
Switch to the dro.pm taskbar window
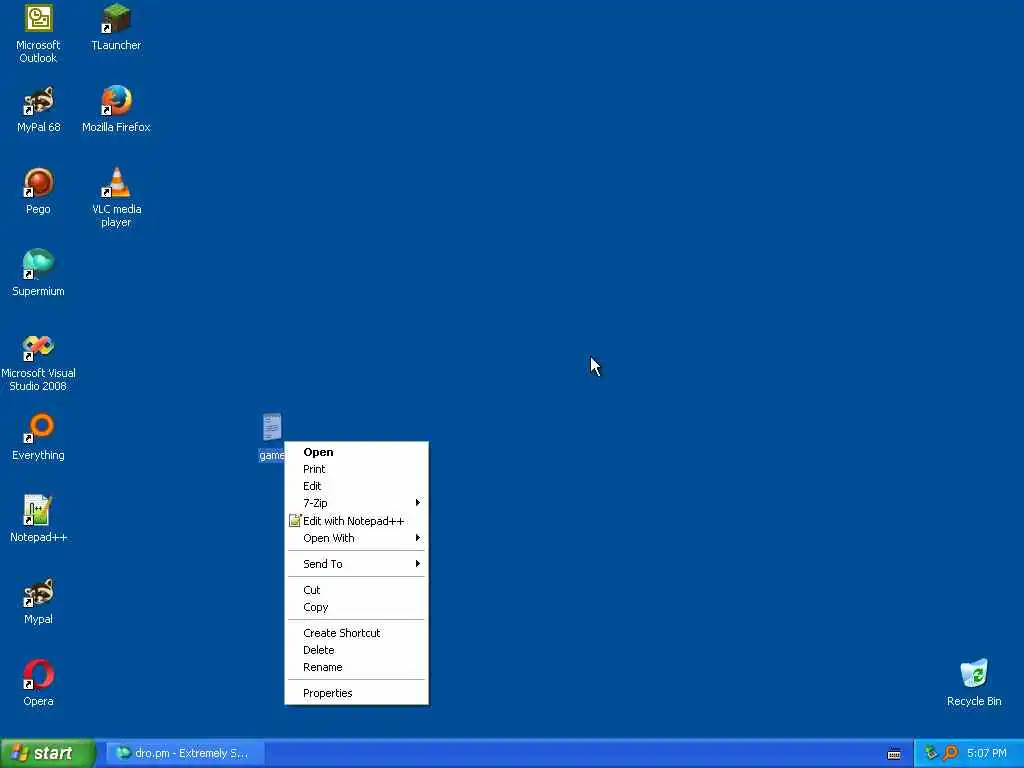pyautogui.click(x=185, y=754)
